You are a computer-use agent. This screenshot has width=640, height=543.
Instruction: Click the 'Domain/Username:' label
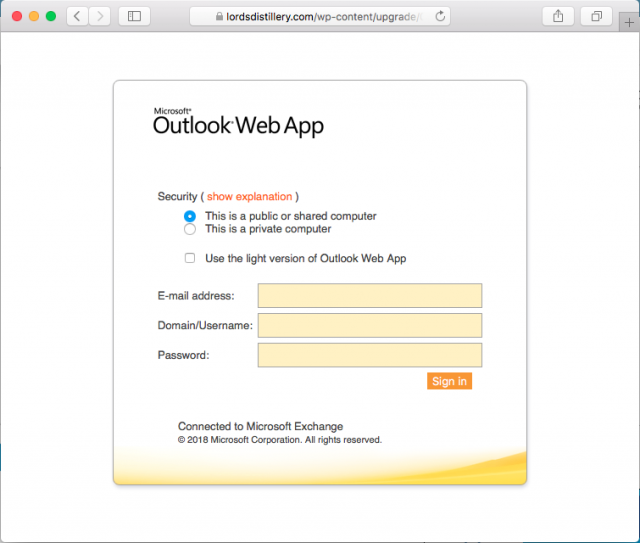pos(205,325)
